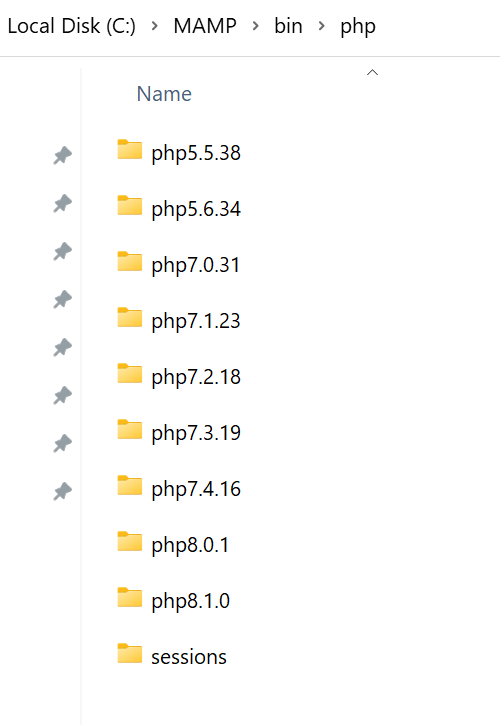This screenshot has width=500, height=725.
Task: Click the bottommost pin icon in sidebar
Action: point(62,492)
